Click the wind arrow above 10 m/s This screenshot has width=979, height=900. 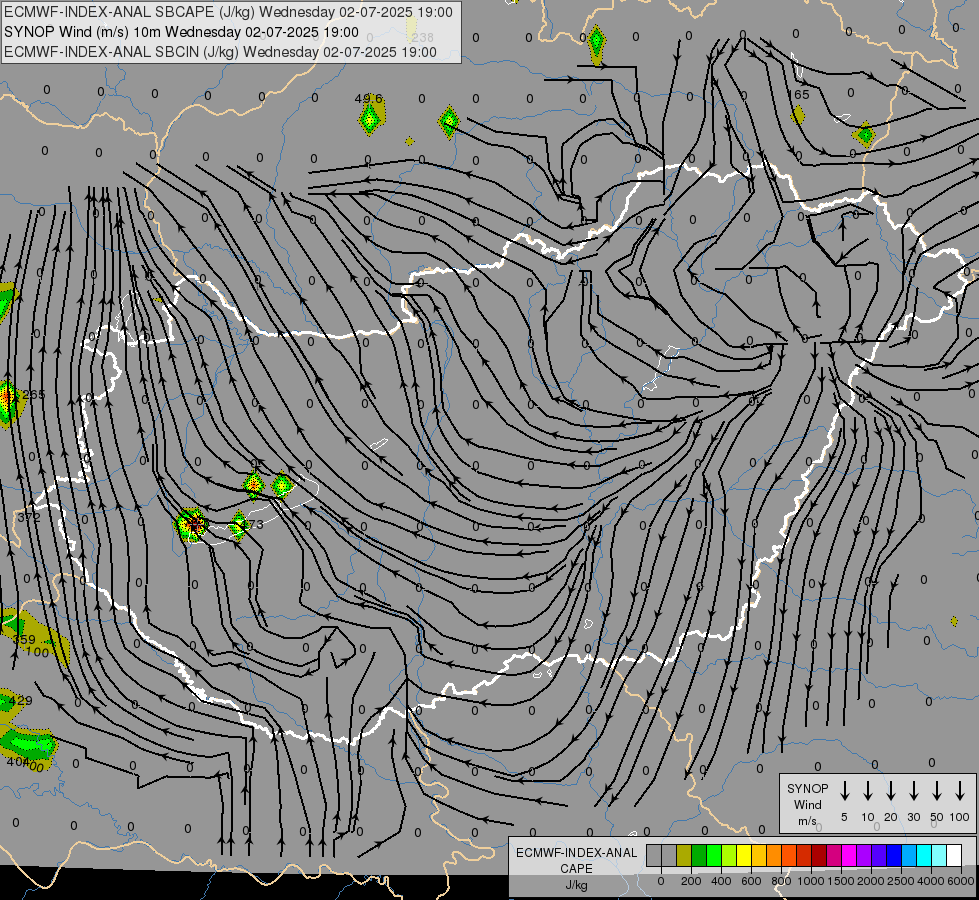coord(868,791)
